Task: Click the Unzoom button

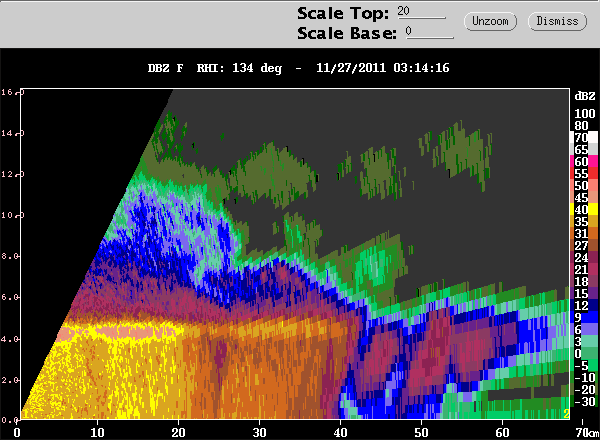Action: [x=490, y=21]
